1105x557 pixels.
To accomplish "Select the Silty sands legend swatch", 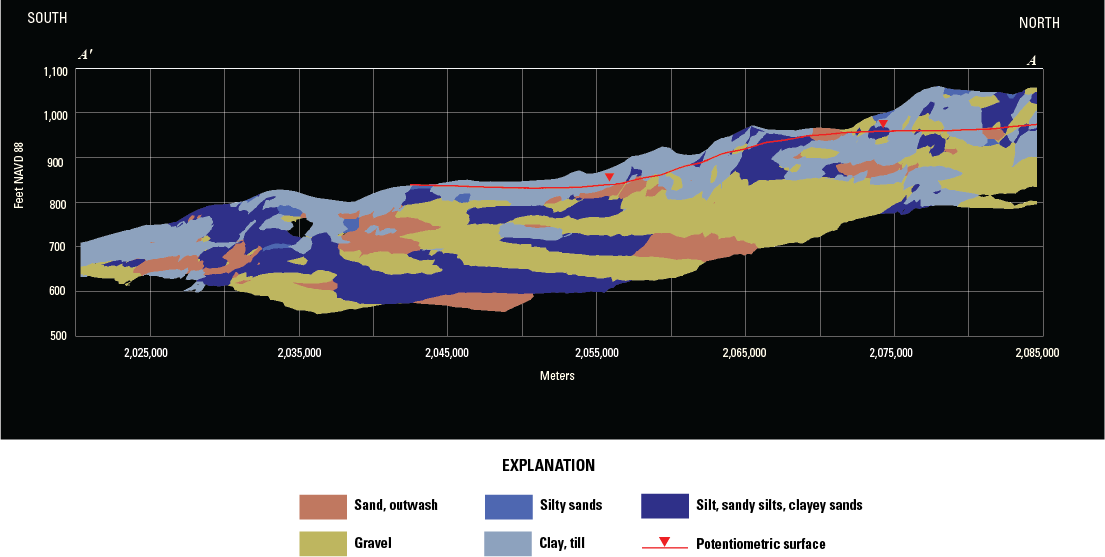I will (x=506, y=506).
